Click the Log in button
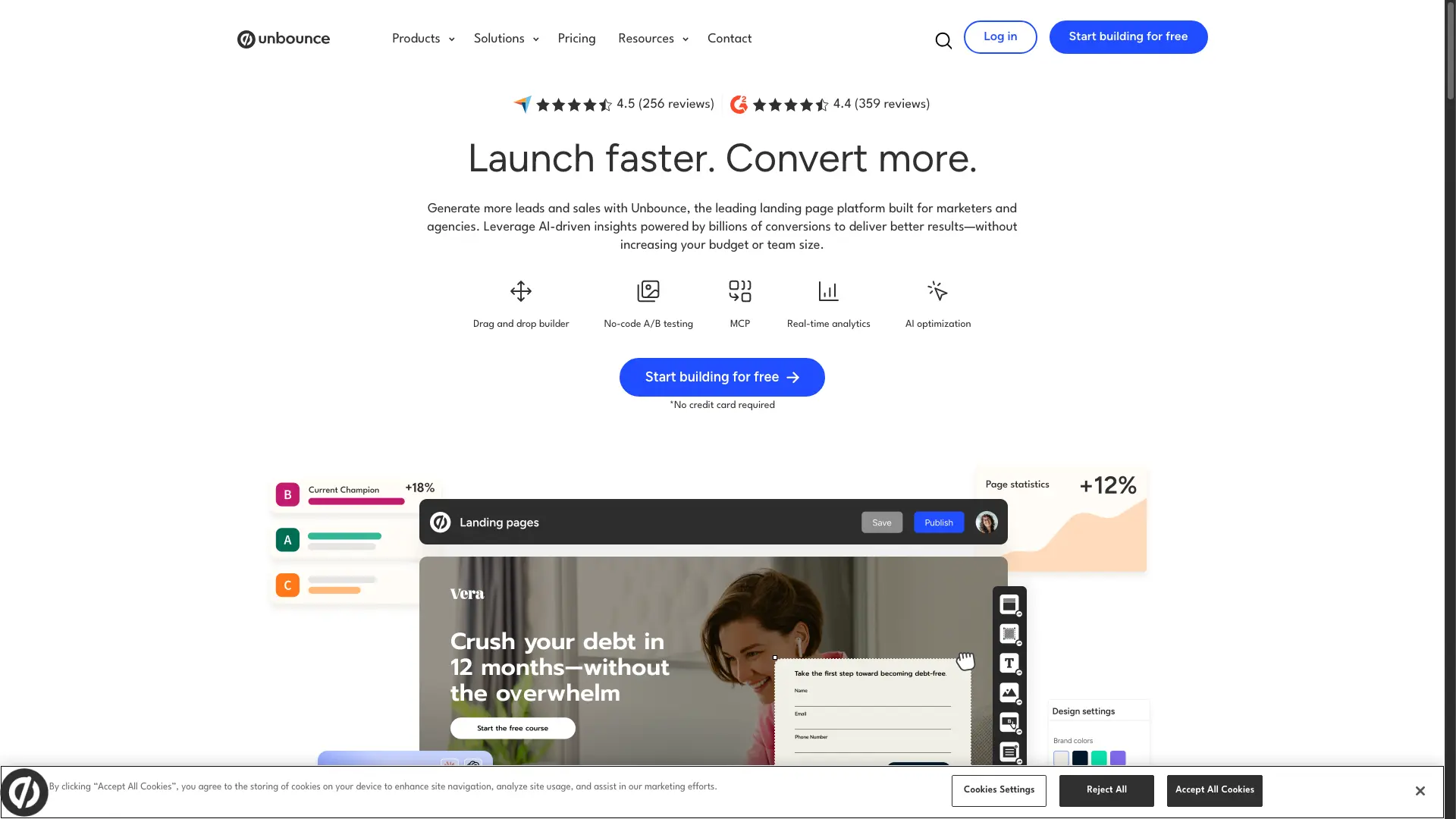Screen dimensions: 1456x819 [x=1000, y=37]
